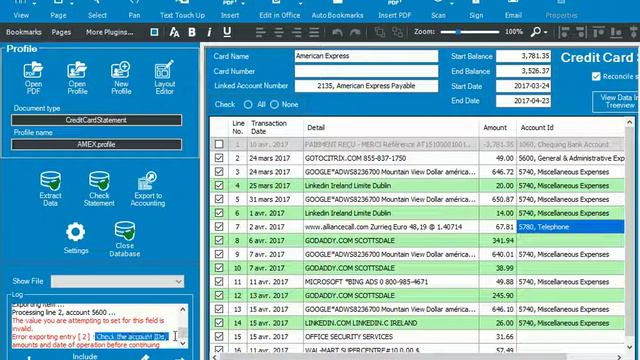
Task: Uncheck line 7 alliancecall.com row
Action: pyautogui.click(x=219, y=227)
